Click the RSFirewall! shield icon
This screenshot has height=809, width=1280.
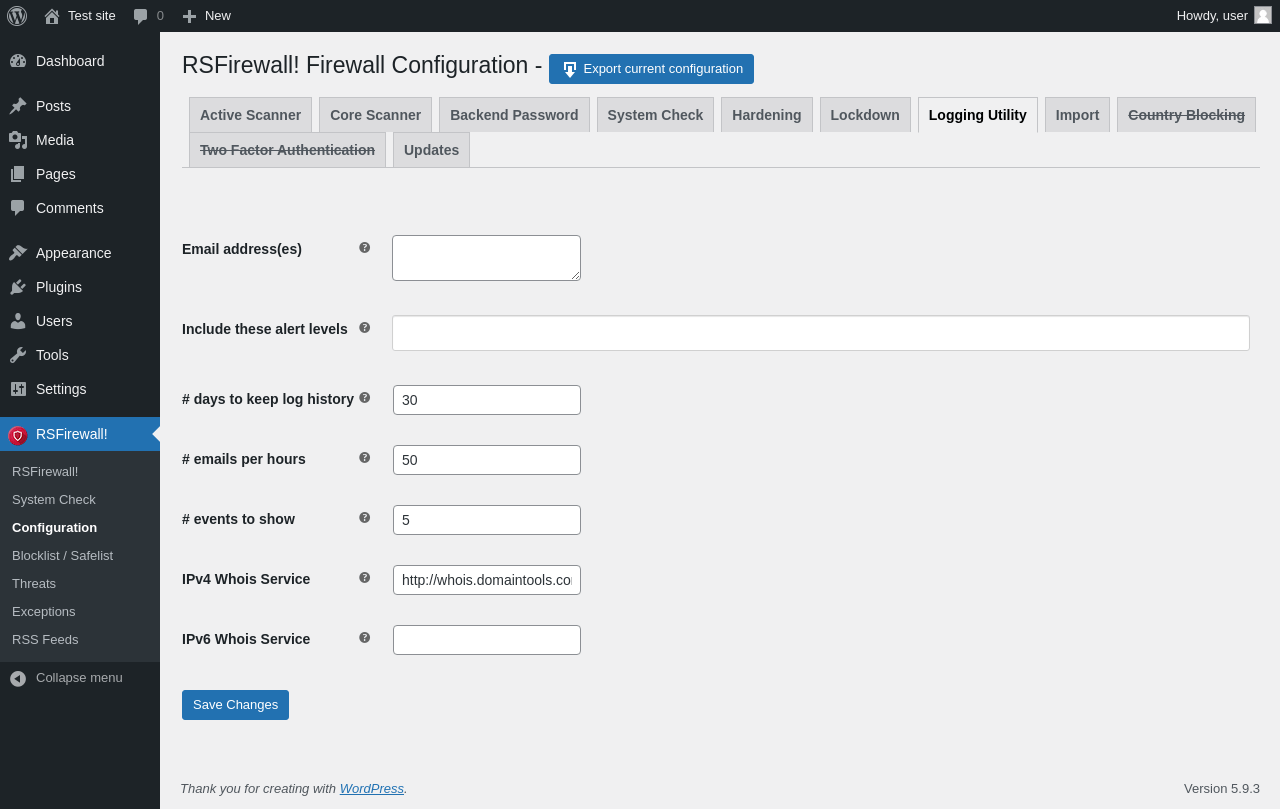[x=18, y=435]
